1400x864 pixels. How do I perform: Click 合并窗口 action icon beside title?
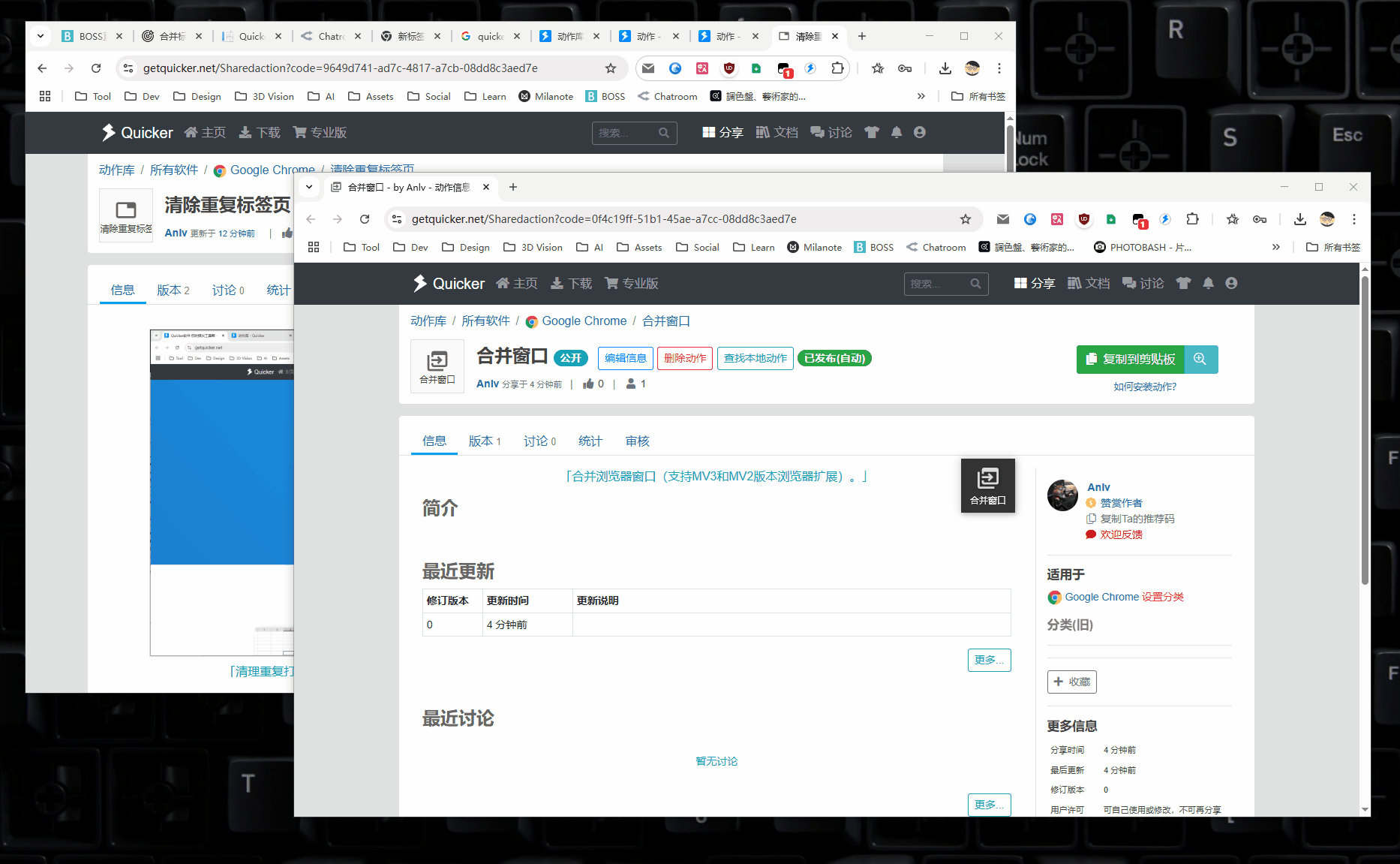point(437,366)
